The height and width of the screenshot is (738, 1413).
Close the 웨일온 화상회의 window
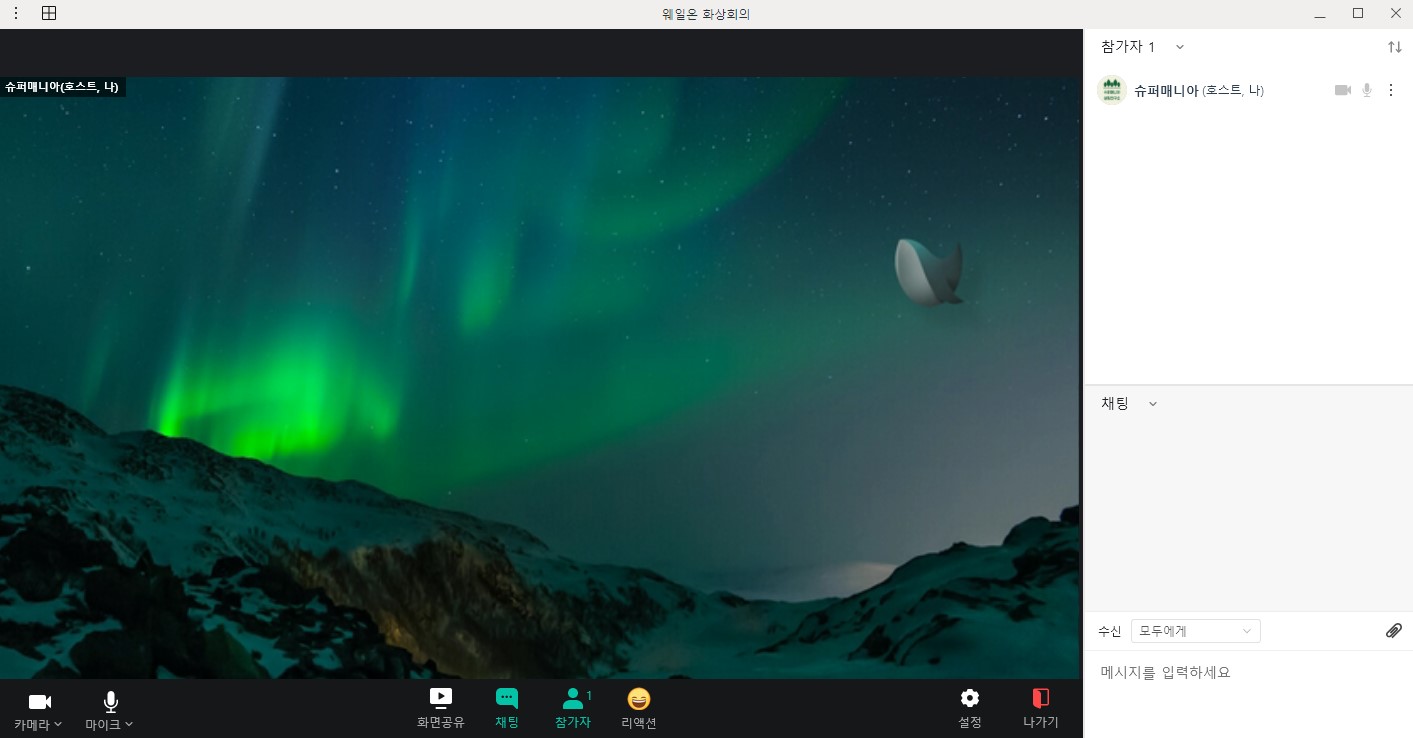tap(1396, 13)
